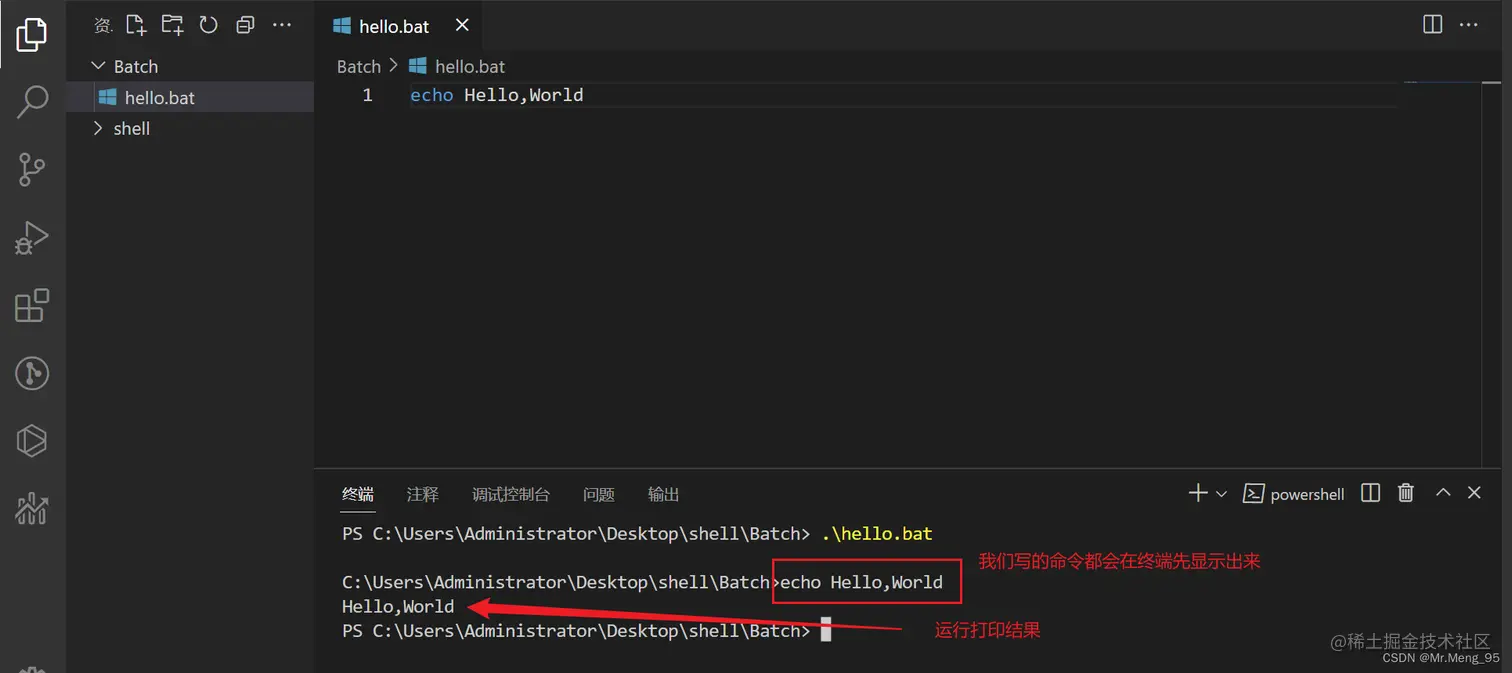Open the Git graph icon in activity bar
This screenshot has width=1512, height=673.
click(x=32, y=373)
